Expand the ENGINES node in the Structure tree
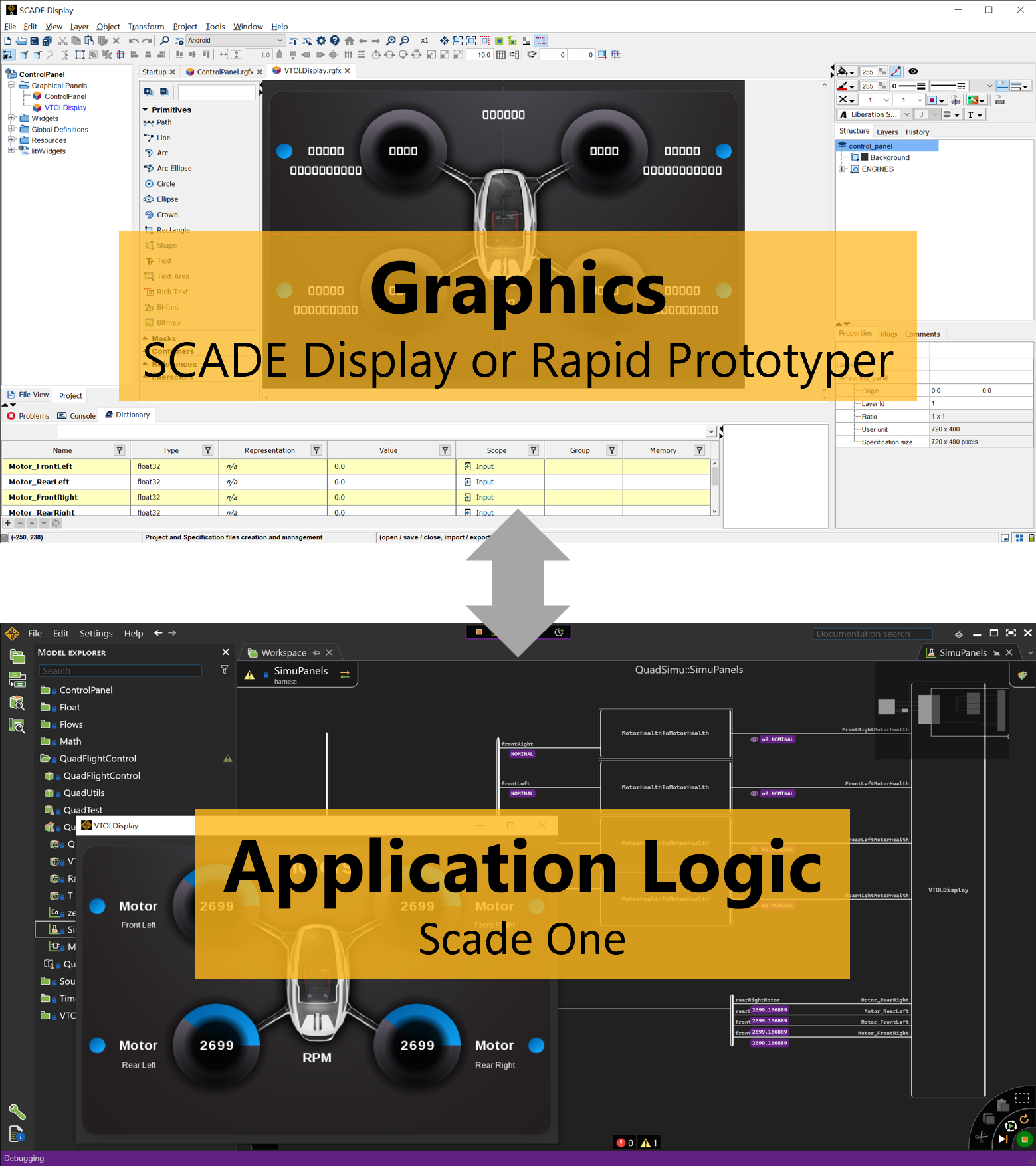This screenshot has height=1166, width=1036. (x=842, y=169)
